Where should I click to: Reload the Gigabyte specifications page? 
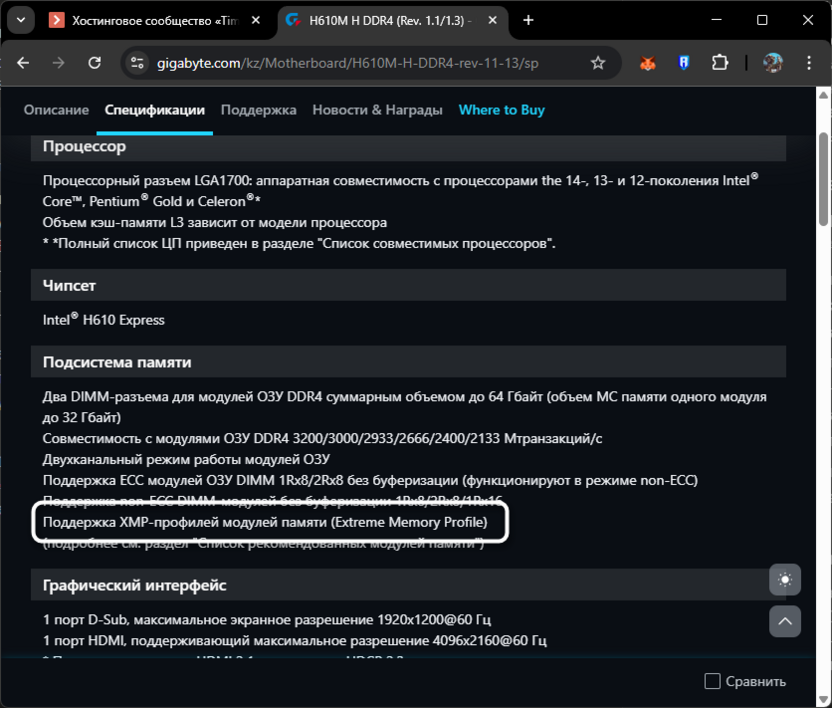(x=95, y=62)
